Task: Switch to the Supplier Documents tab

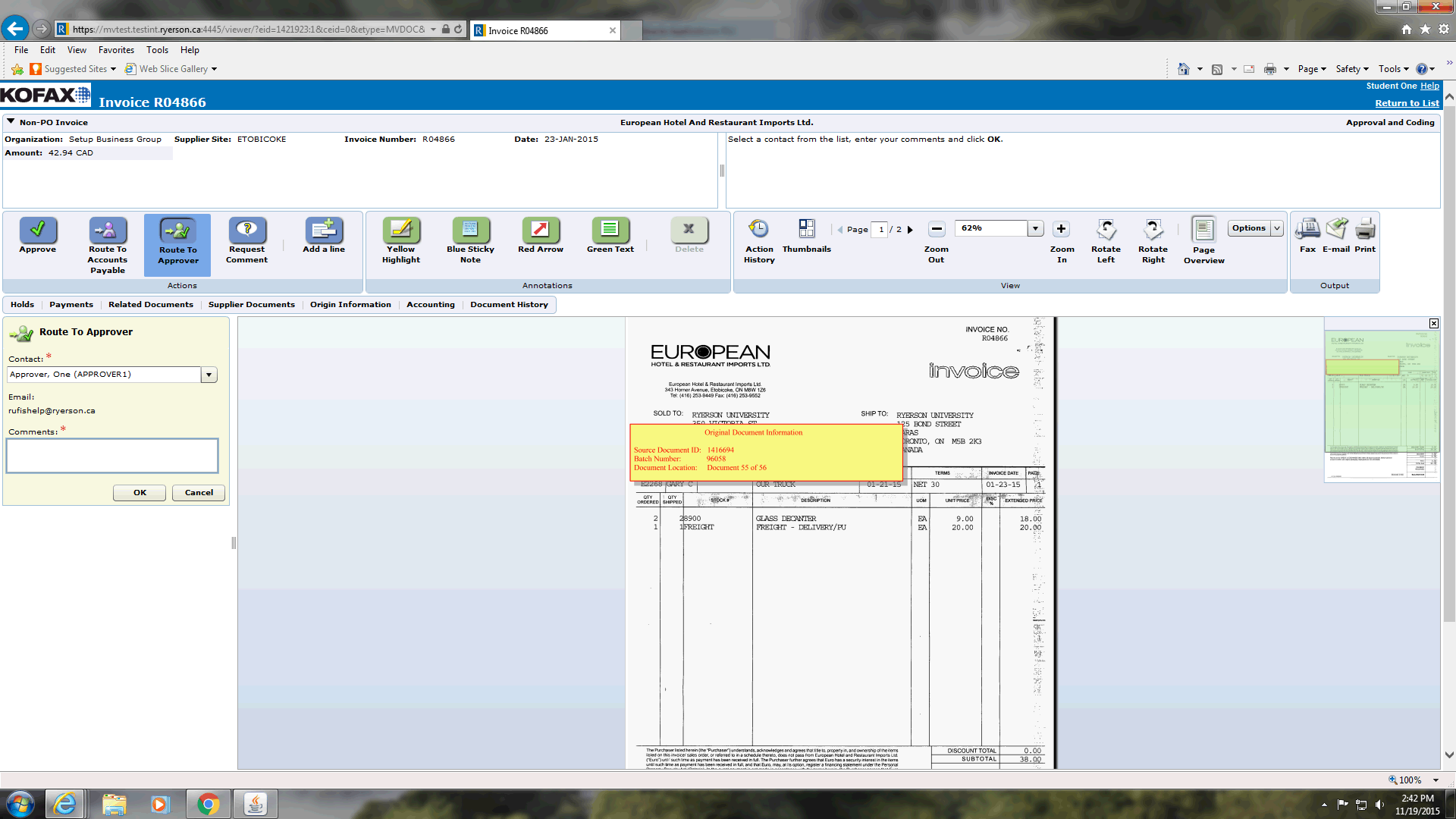Action: pyautogui.click(x=251, y=305)
